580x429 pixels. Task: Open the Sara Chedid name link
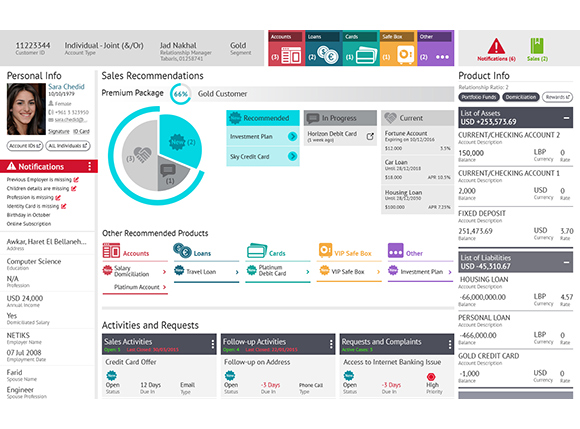66,87
